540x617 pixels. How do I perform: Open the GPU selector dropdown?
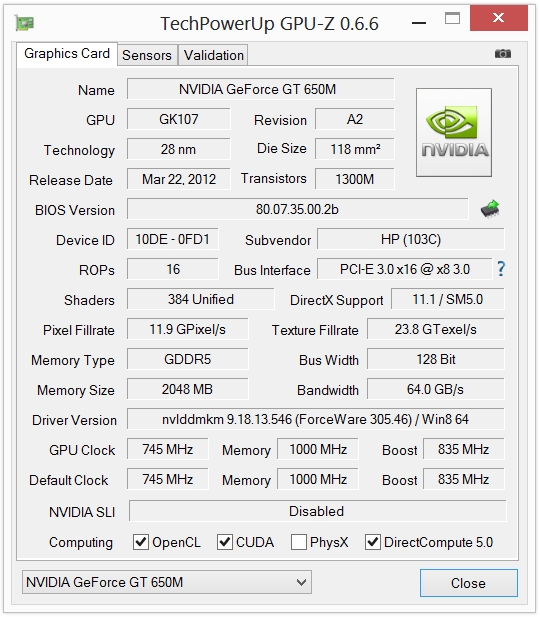pos(167,582)
